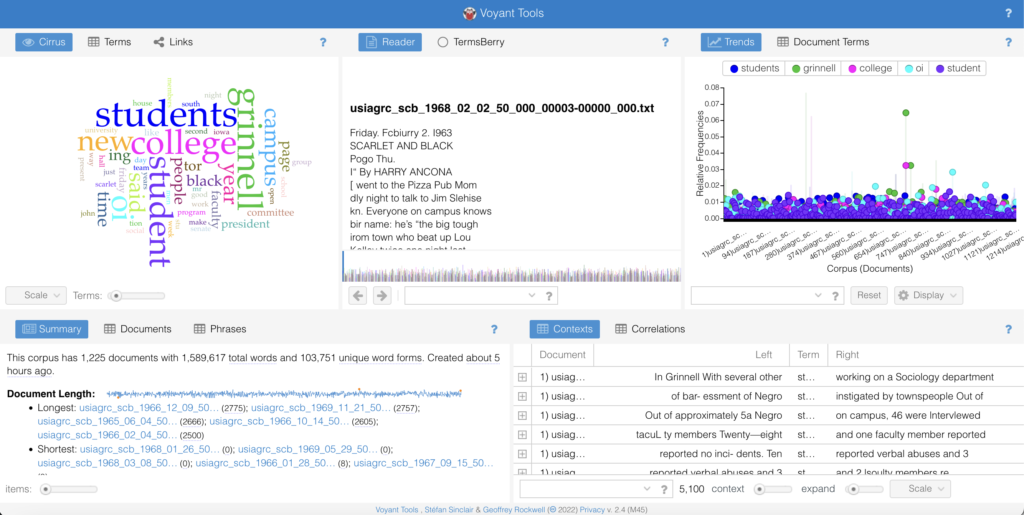The height and width of the screenshot is (515, 1024).
Task: Open document link usiagrc_scb_1969_05_29_50
Action: (308, 449)
